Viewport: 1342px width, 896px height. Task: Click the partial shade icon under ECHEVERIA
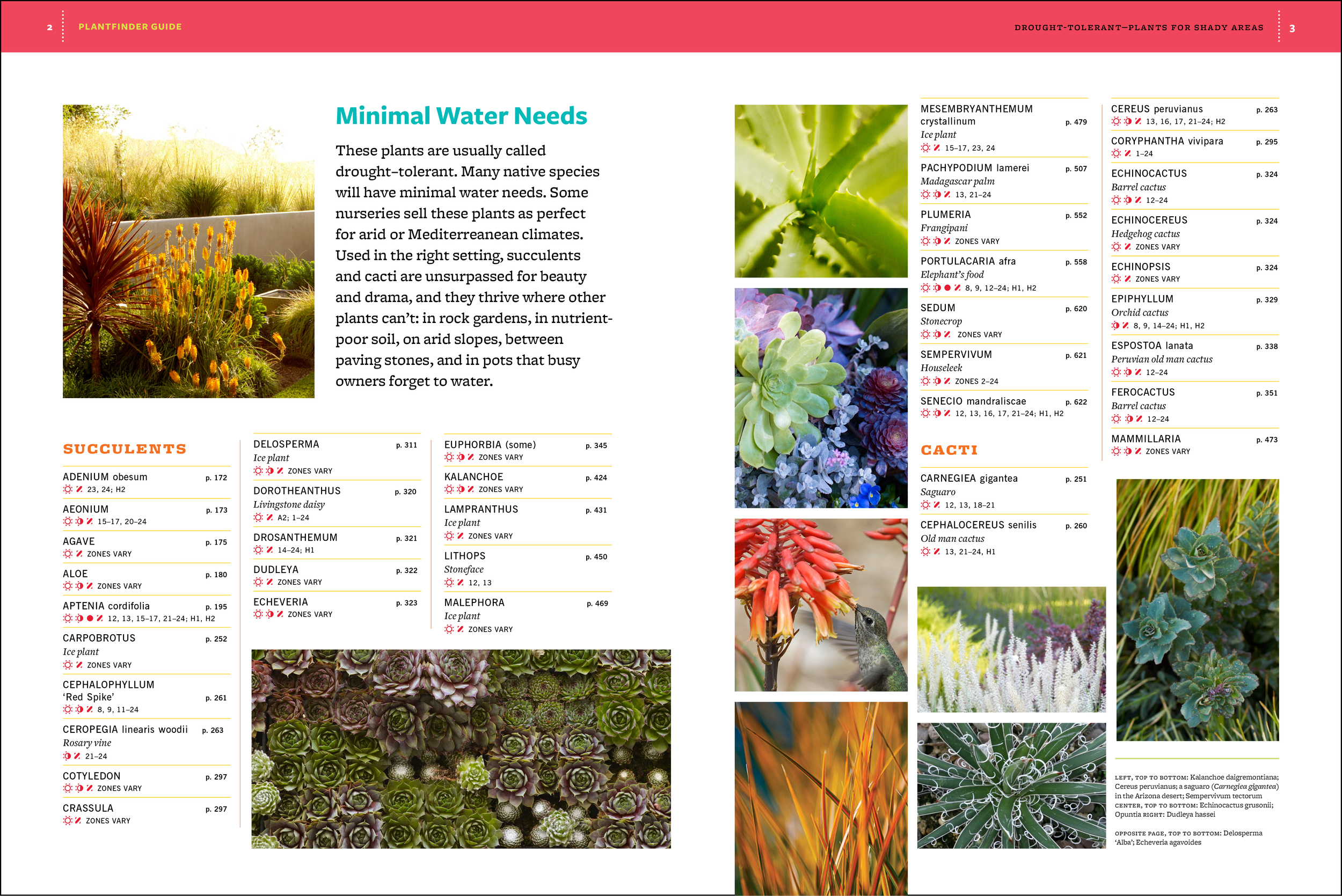(x=270, y=614)
